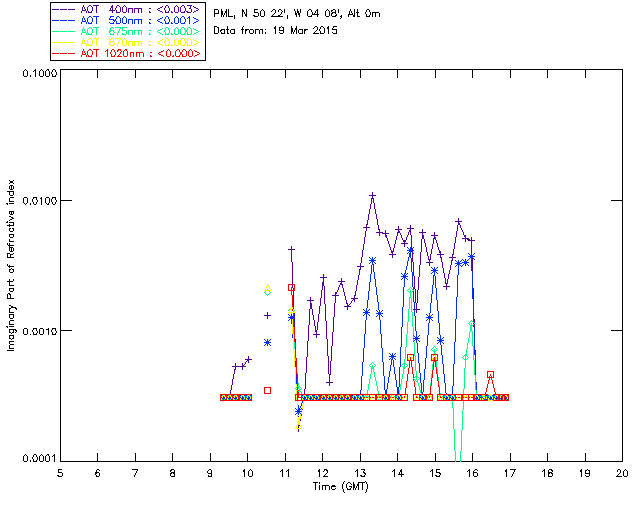Click the x-axis tick label 14

tap(398, 473)
